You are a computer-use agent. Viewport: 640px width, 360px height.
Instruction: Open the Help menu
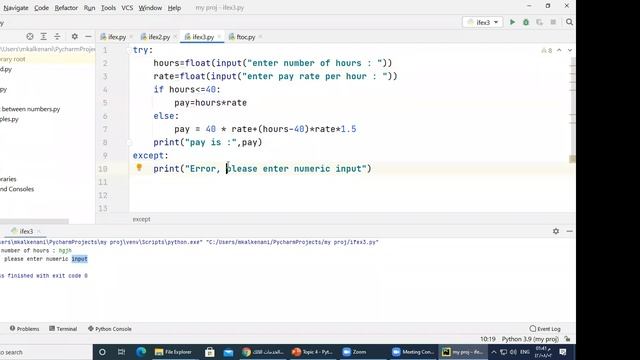click(x=174, y=8)
